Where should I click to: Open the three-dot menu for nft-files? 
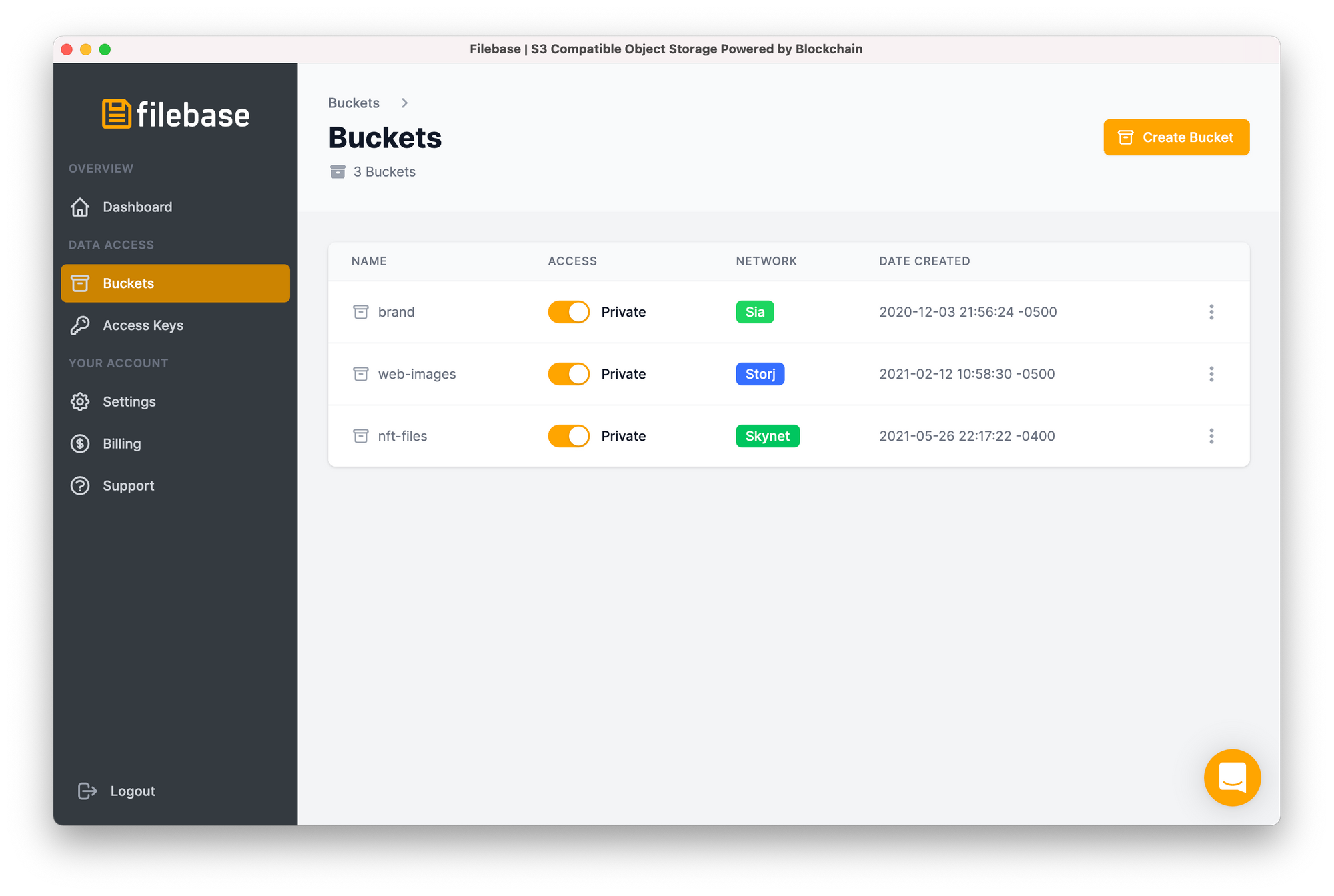[x=1211, y=436]
